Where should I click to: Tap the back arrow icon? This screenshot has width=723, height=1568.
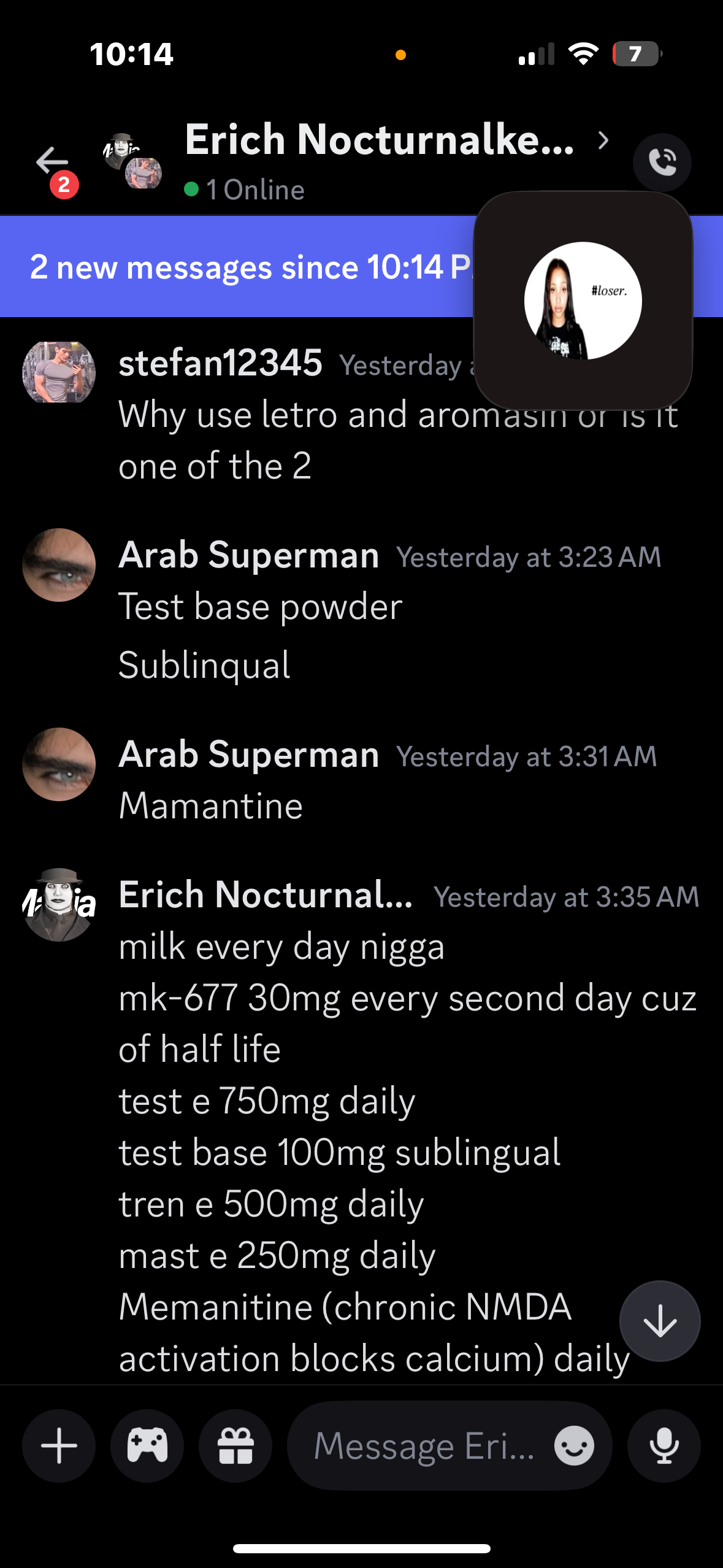click(x=52, y=162)
